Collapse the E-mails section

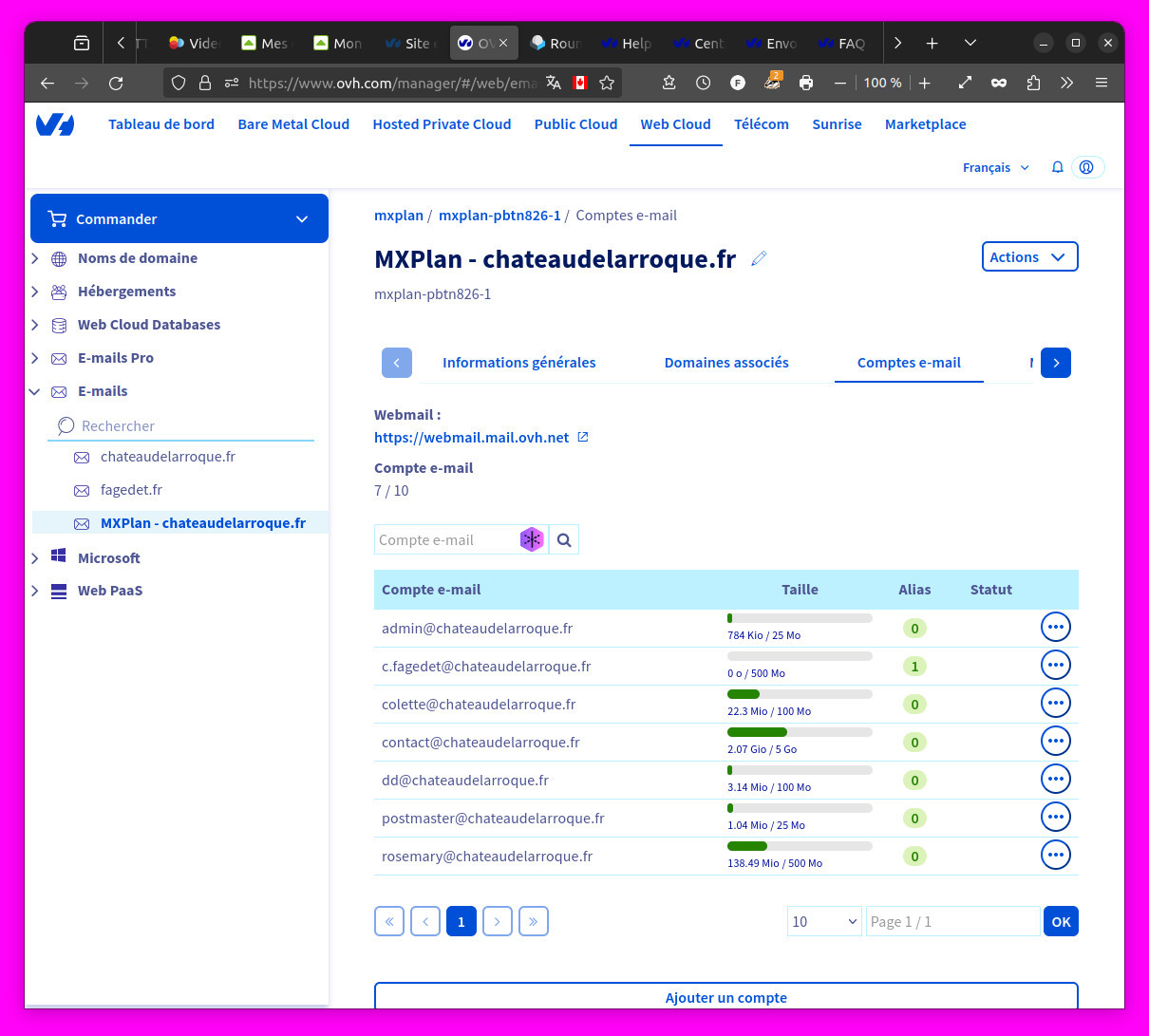(x=35, y=391)
